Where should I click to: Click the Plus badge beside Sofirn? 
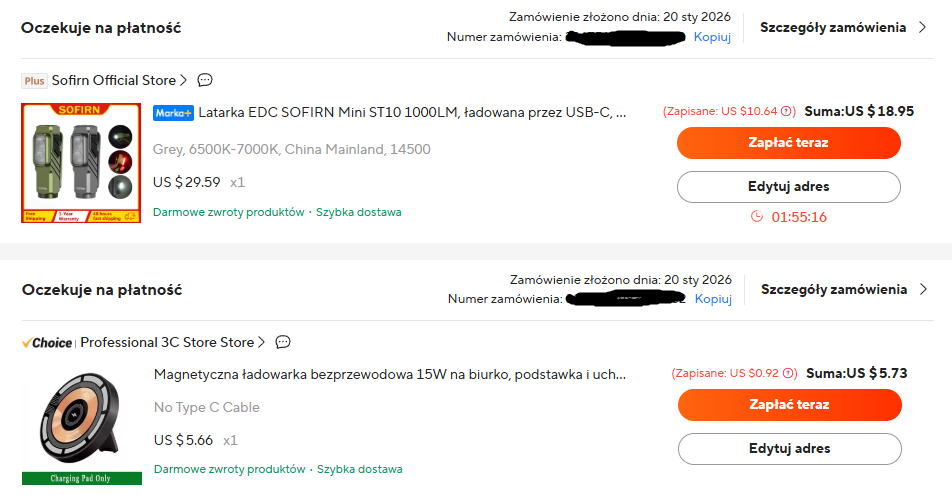[x=34, y=80]
